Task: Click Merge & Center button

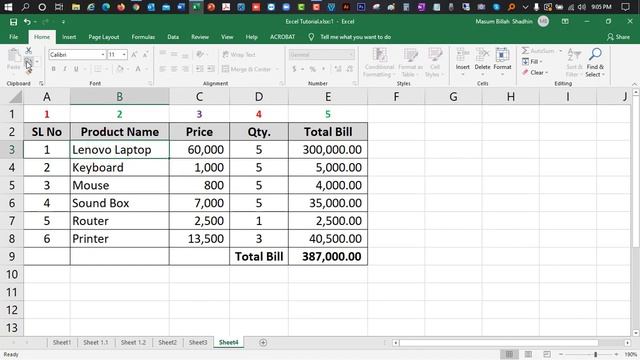Action: point(247,69)
